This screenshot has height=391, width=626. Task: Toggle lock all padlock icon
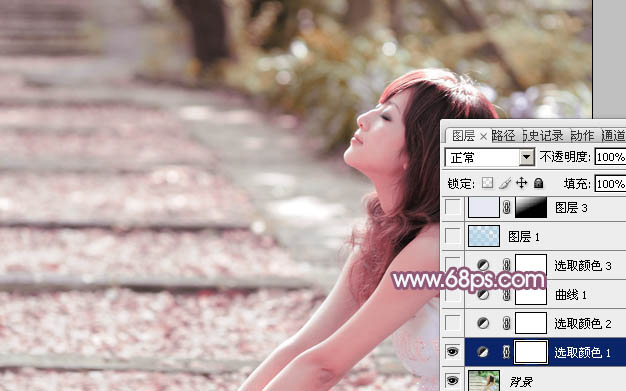(539, 183)
